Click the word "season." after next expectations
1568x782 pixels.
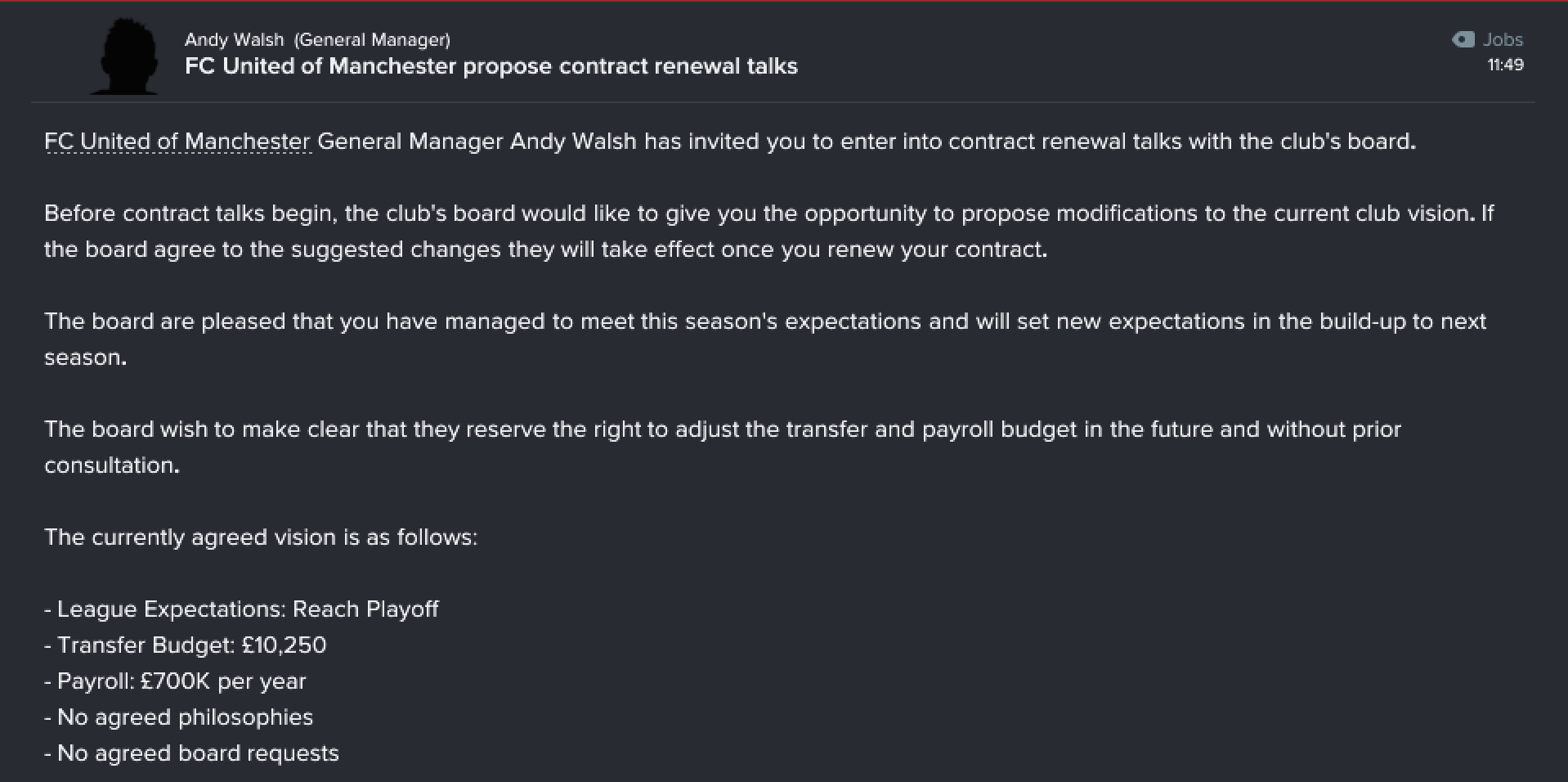coord(85,357)
